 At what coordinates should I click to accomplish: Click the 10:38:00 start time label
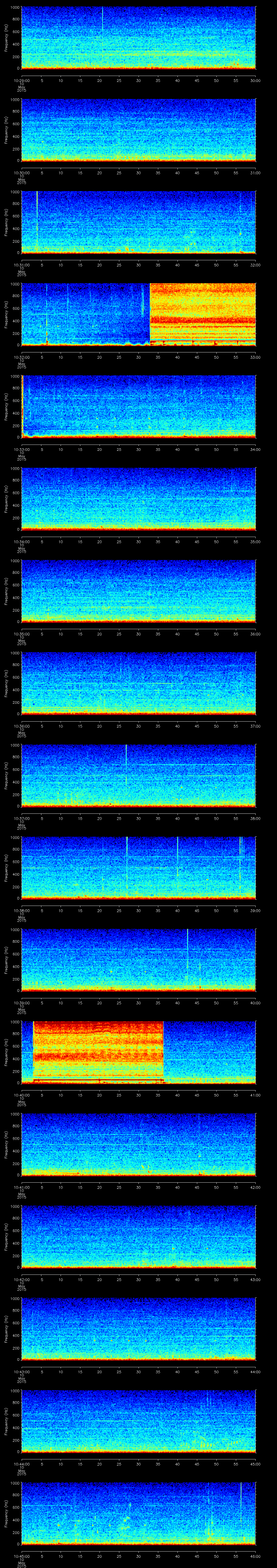click(21, 910)
